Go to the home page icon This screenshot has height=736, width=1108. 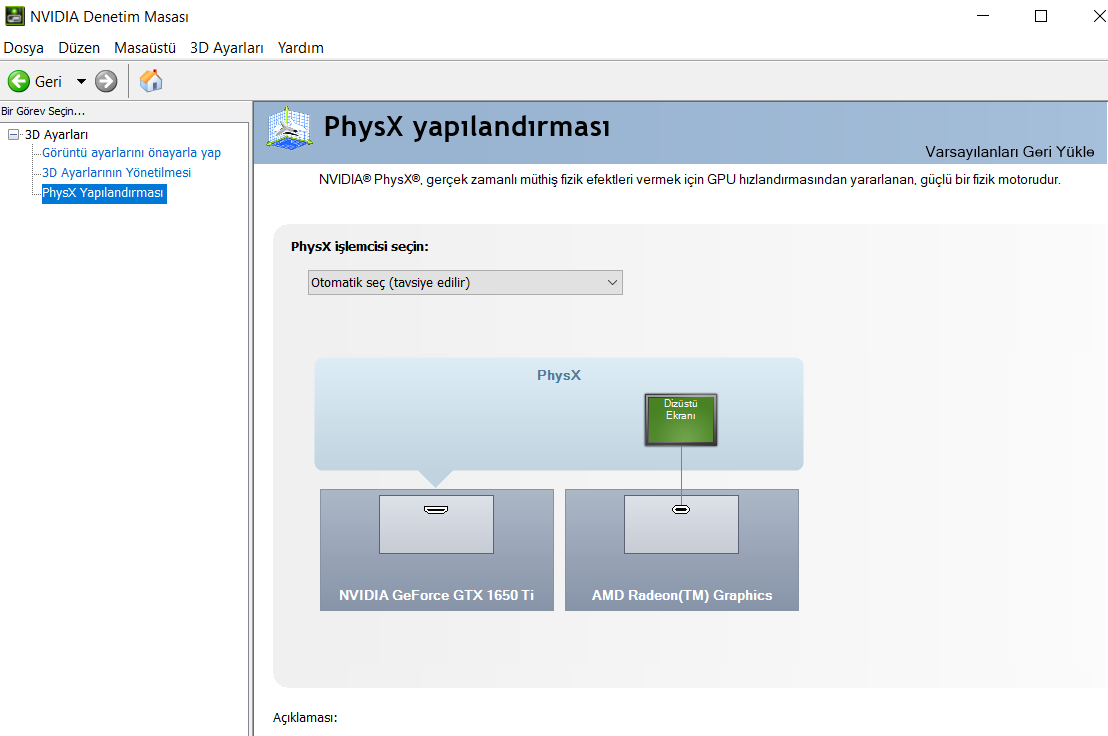point(151,81)
